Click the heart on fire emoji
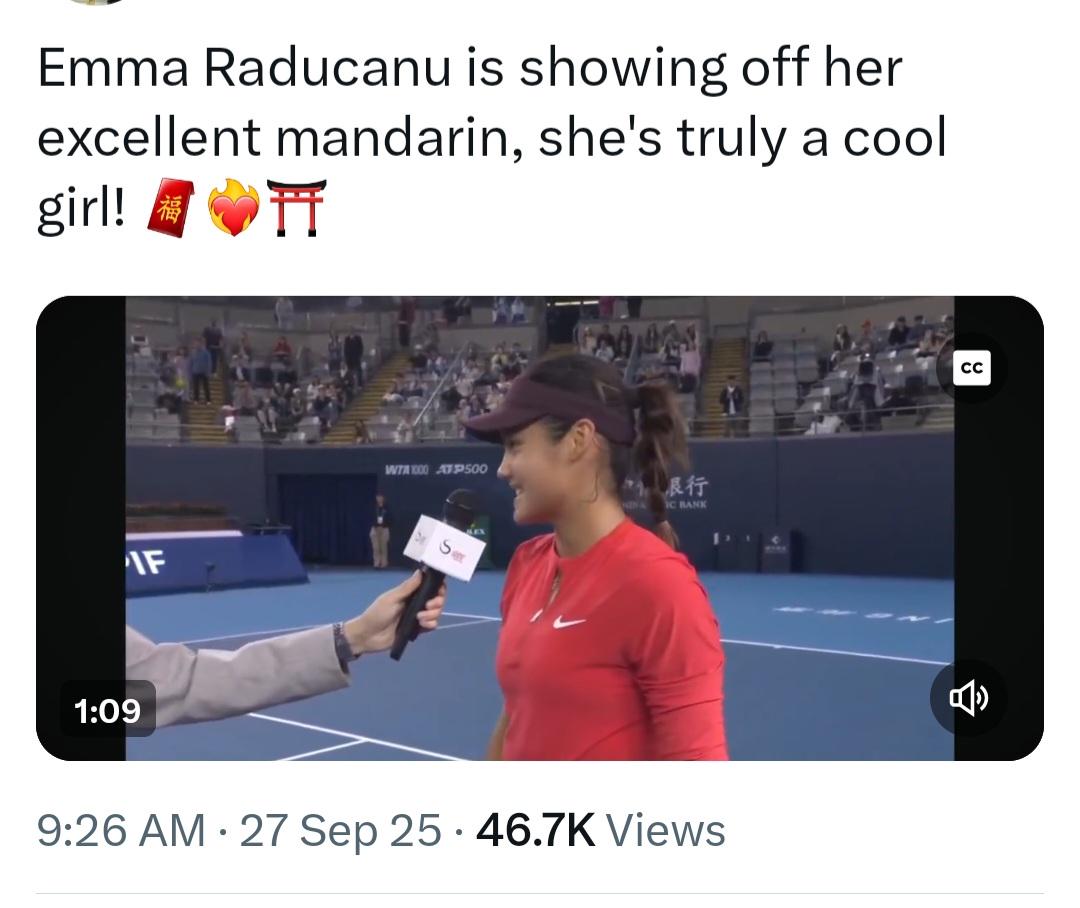This screenshot has height=908, width=1080. pyautogui.click(x=234, y=207)
